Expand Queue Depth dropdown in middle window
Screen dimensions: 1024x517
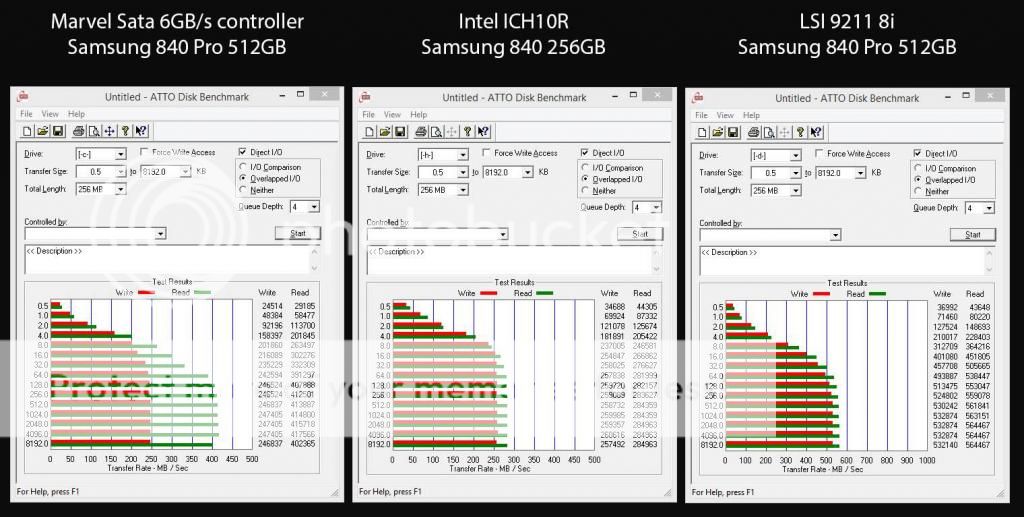pos(655,207)
